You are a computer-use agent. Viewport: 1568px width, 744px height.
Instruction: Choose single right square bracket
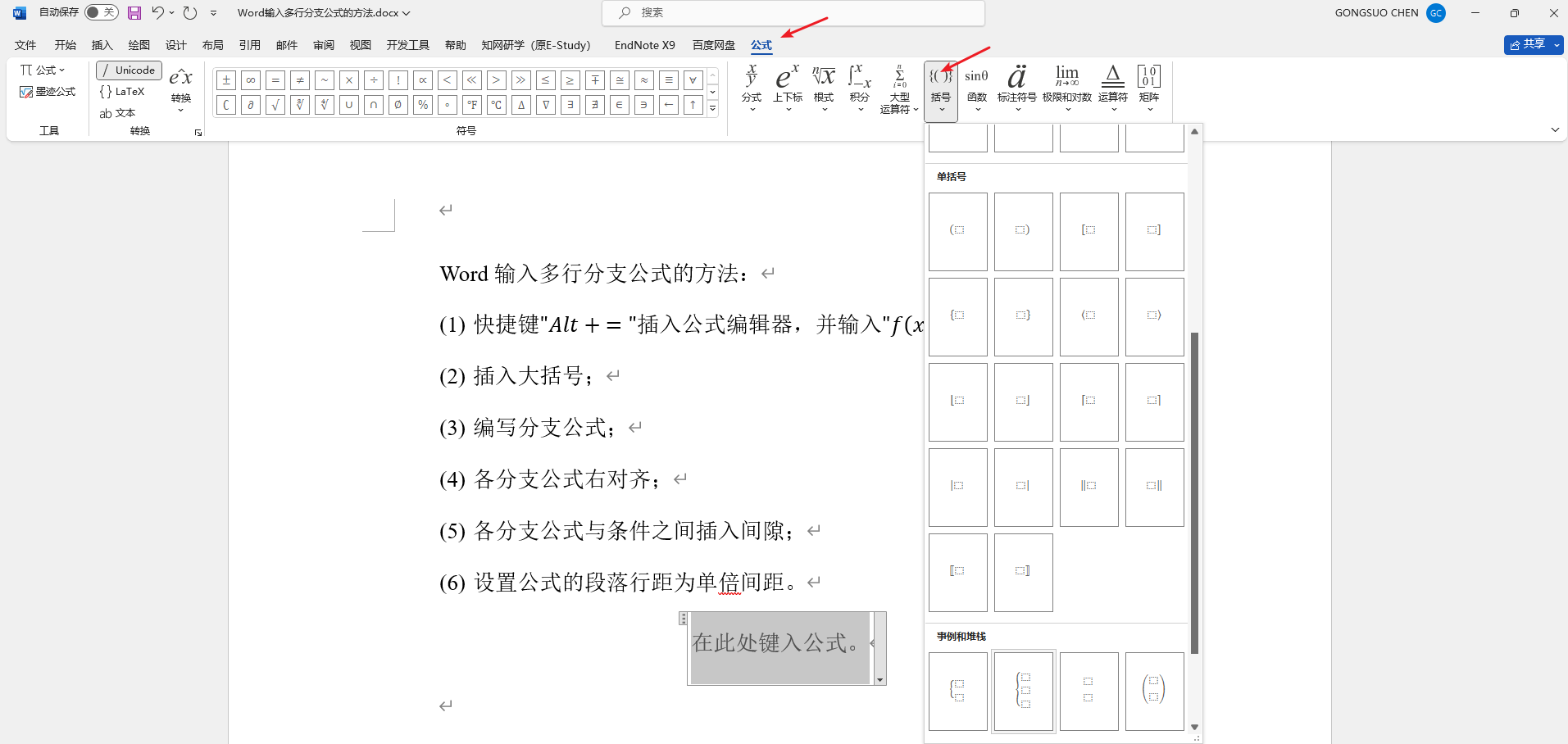tap(1155, 232)
